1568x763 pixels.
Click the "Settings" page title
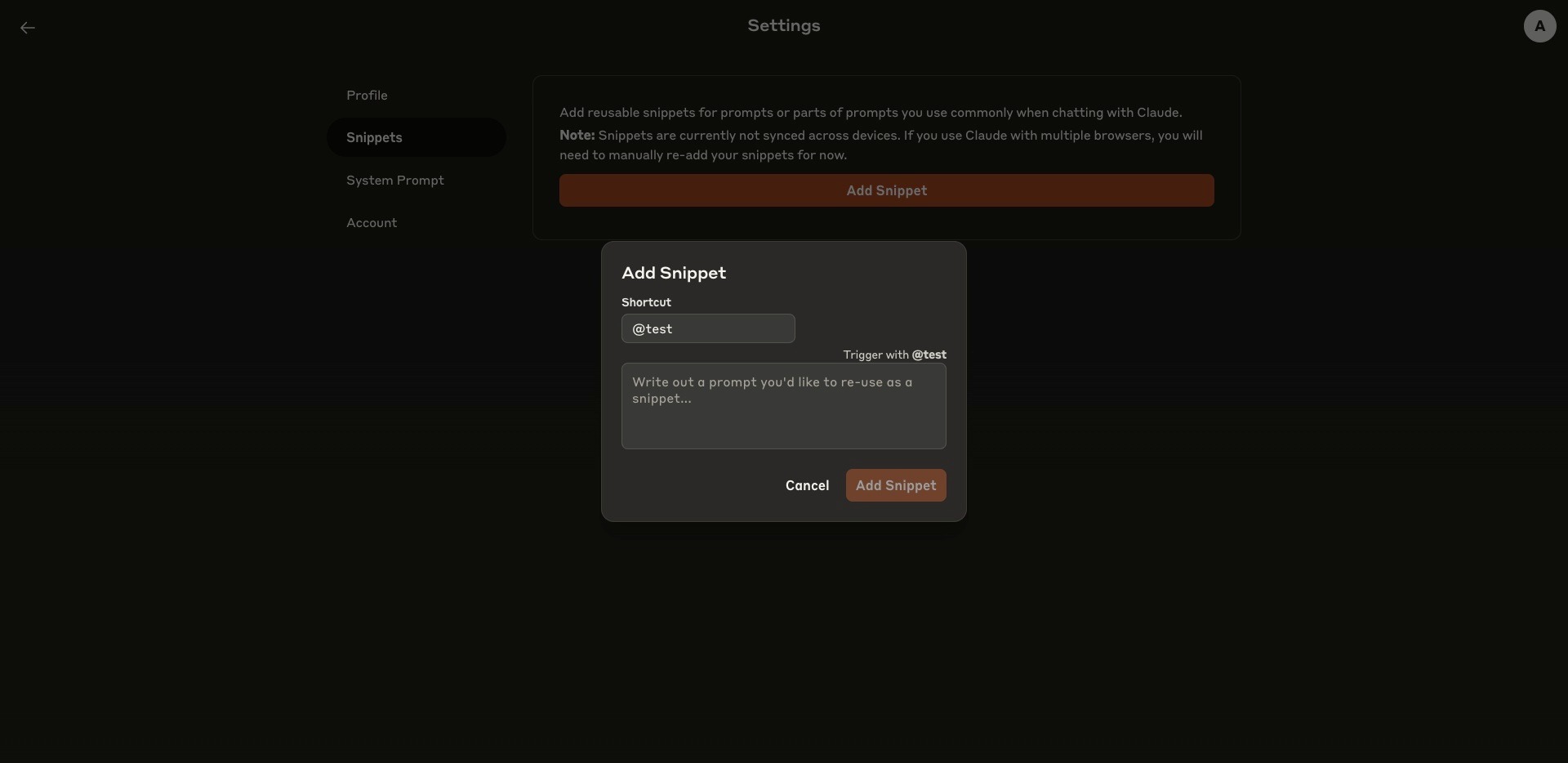(783, 25)
